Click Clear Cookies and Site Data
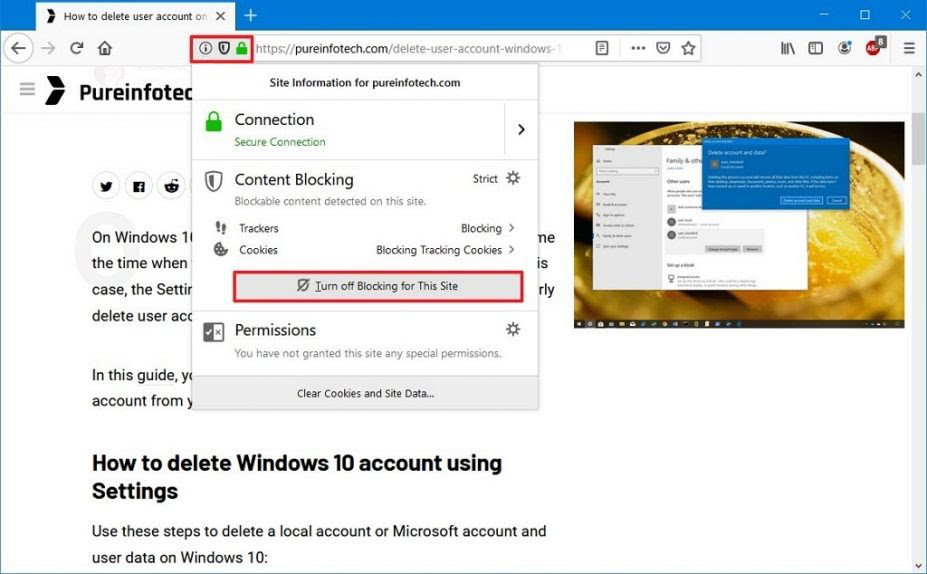Screen dimensions: 927x574 click(365, 393)
